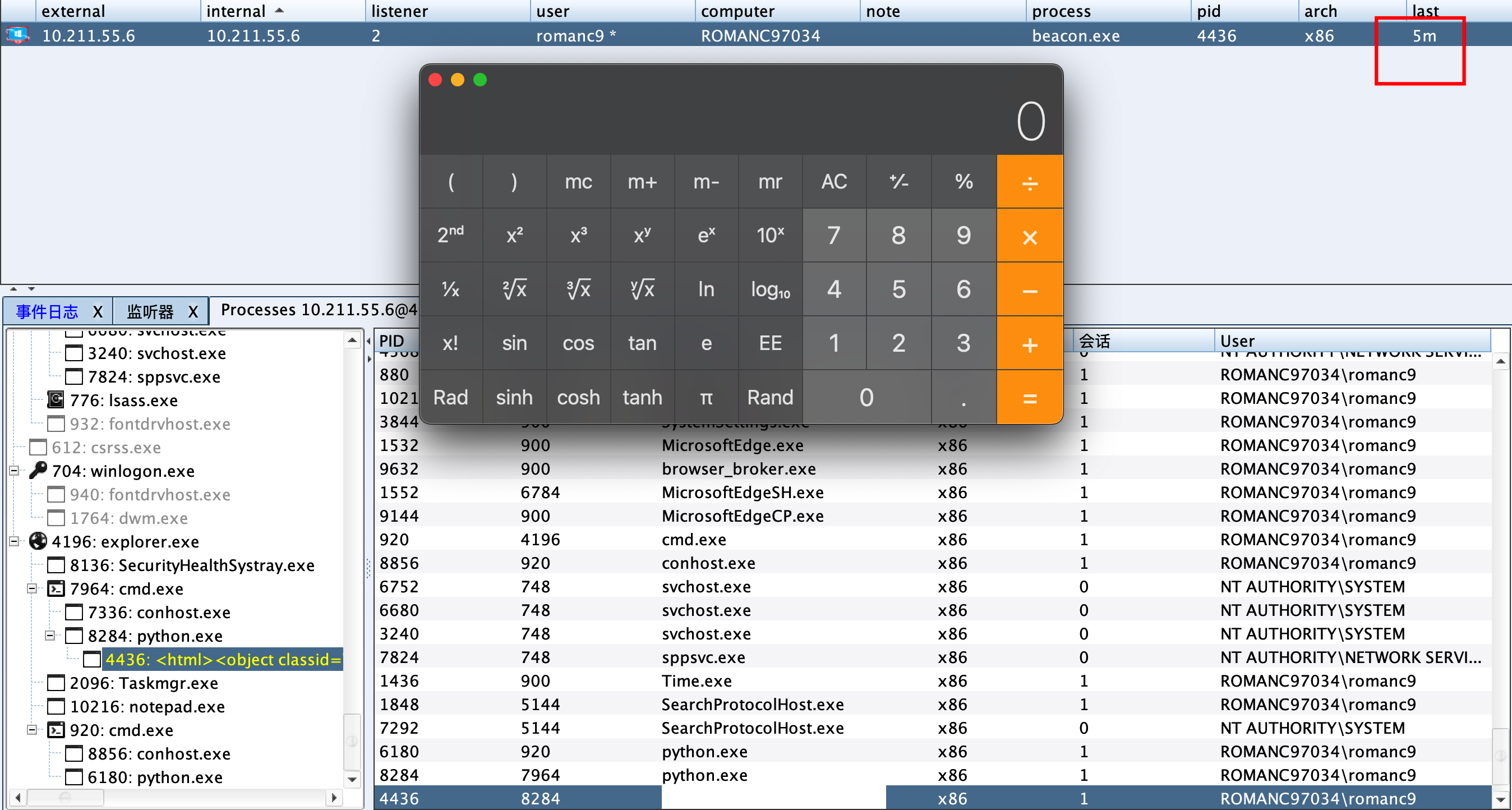Select the 6180 python.exe table row
Screen dimensions: 1512x810
(x=933, y=751)
